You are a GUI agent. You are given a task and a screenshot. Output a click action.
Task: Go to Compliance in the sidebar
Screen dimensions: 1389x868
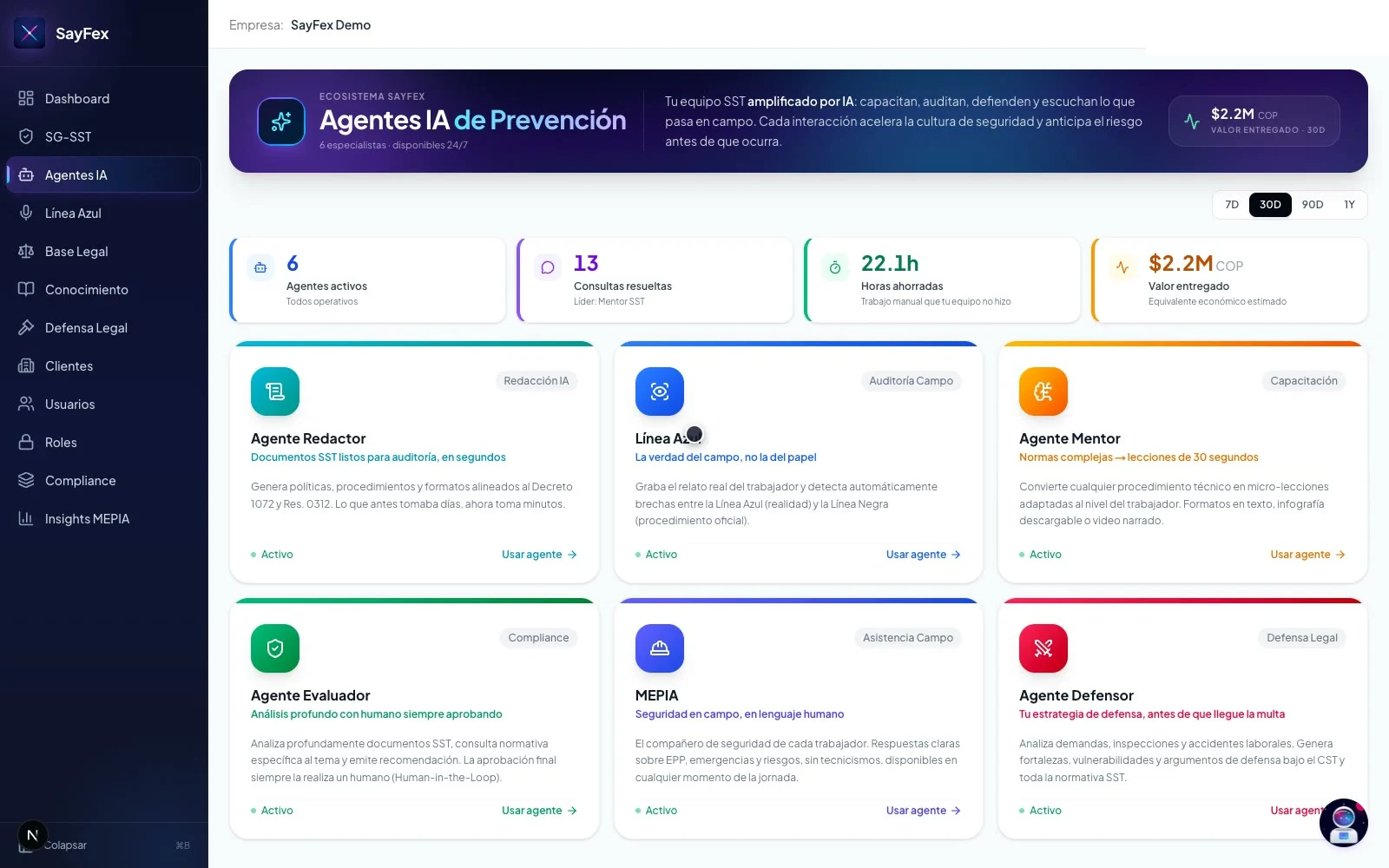pyautogui.click(x=104, y=481)
